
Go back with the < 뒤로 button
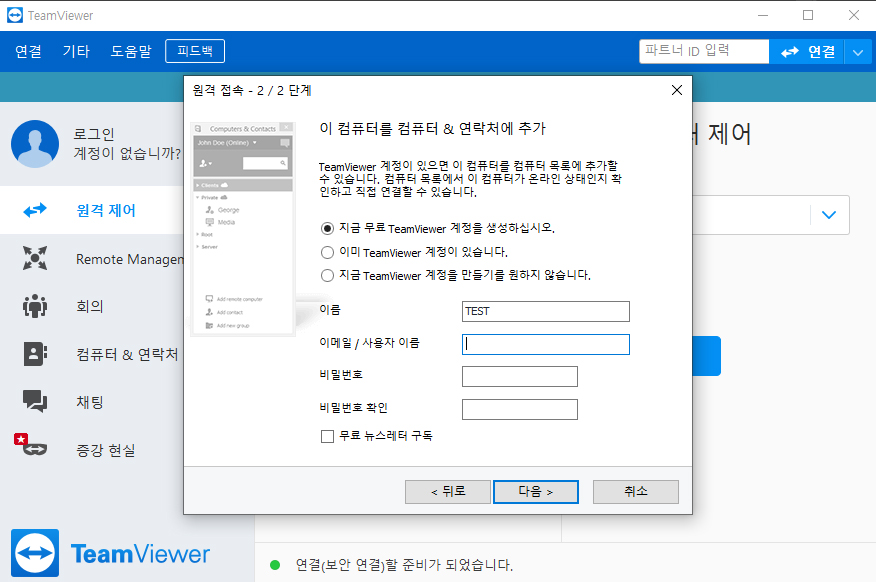tap(448, 492)
